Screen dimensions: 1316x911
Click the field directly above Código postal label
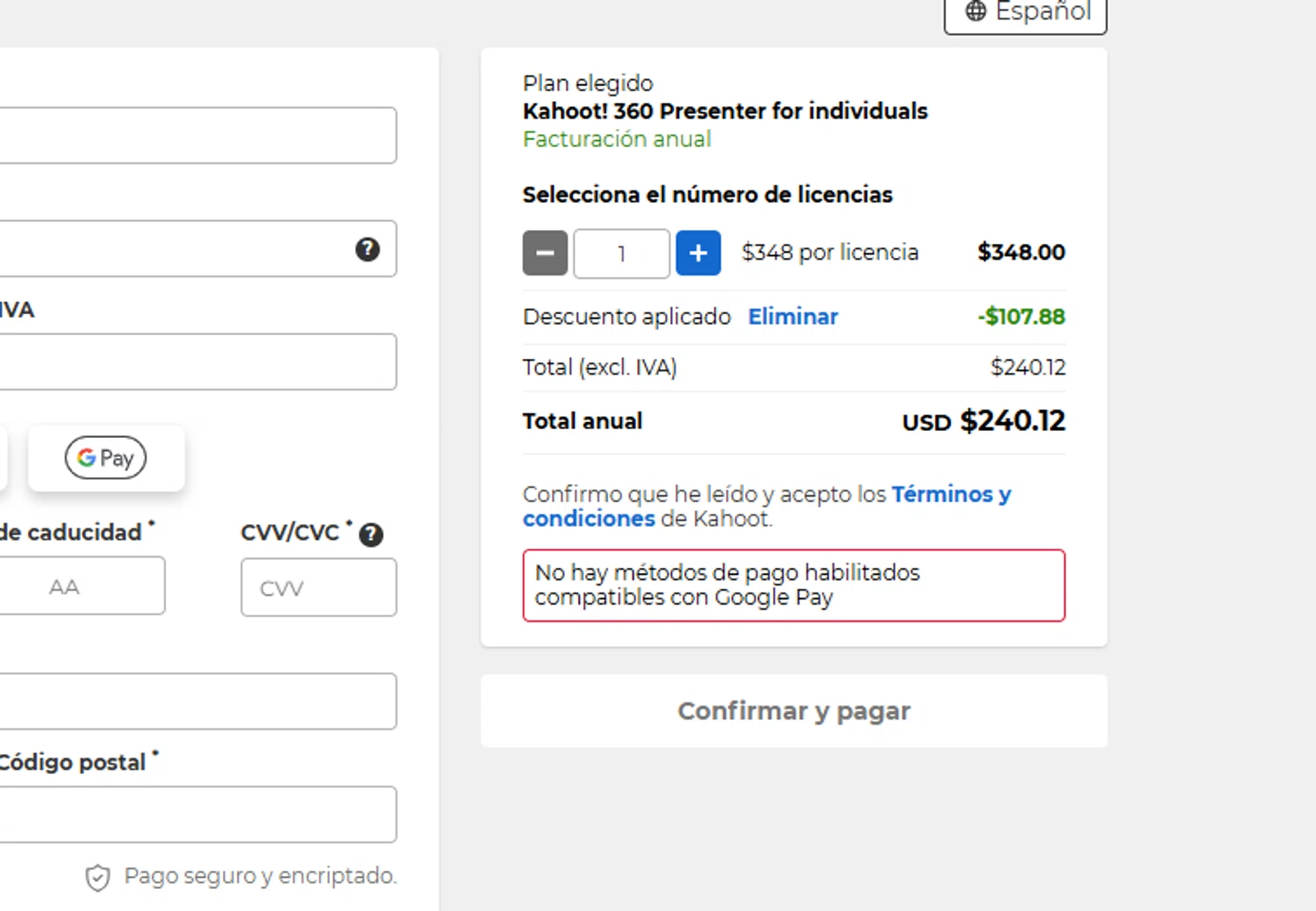tap(193, 701)
